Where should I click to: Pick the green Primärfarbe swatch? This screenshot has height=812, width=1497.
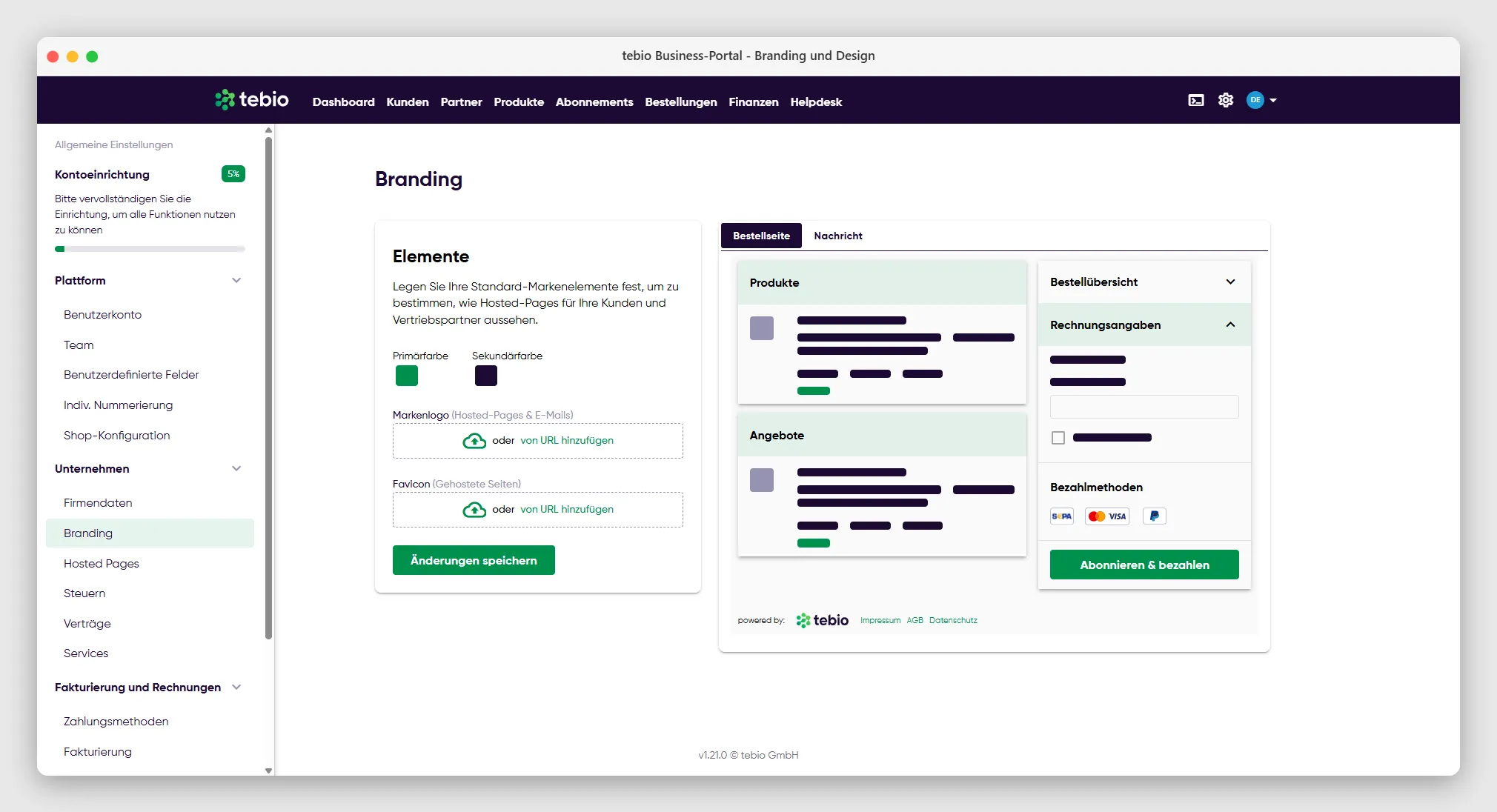point(407,376)
